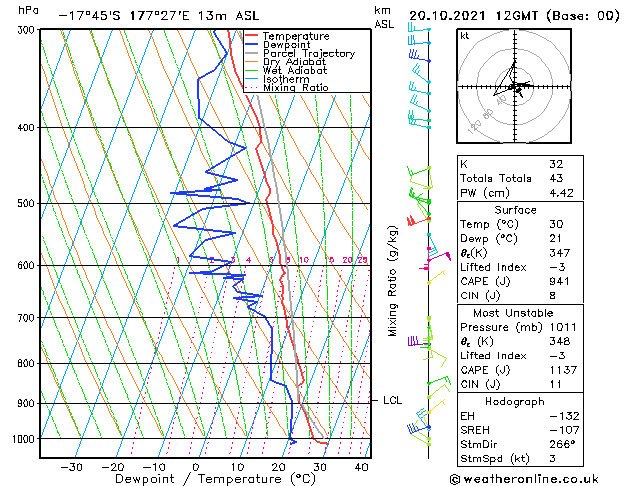Viewport: 629px width, 486px height.
Task: Click the Most Unstable CAPE value 1137
Action: 563,370
